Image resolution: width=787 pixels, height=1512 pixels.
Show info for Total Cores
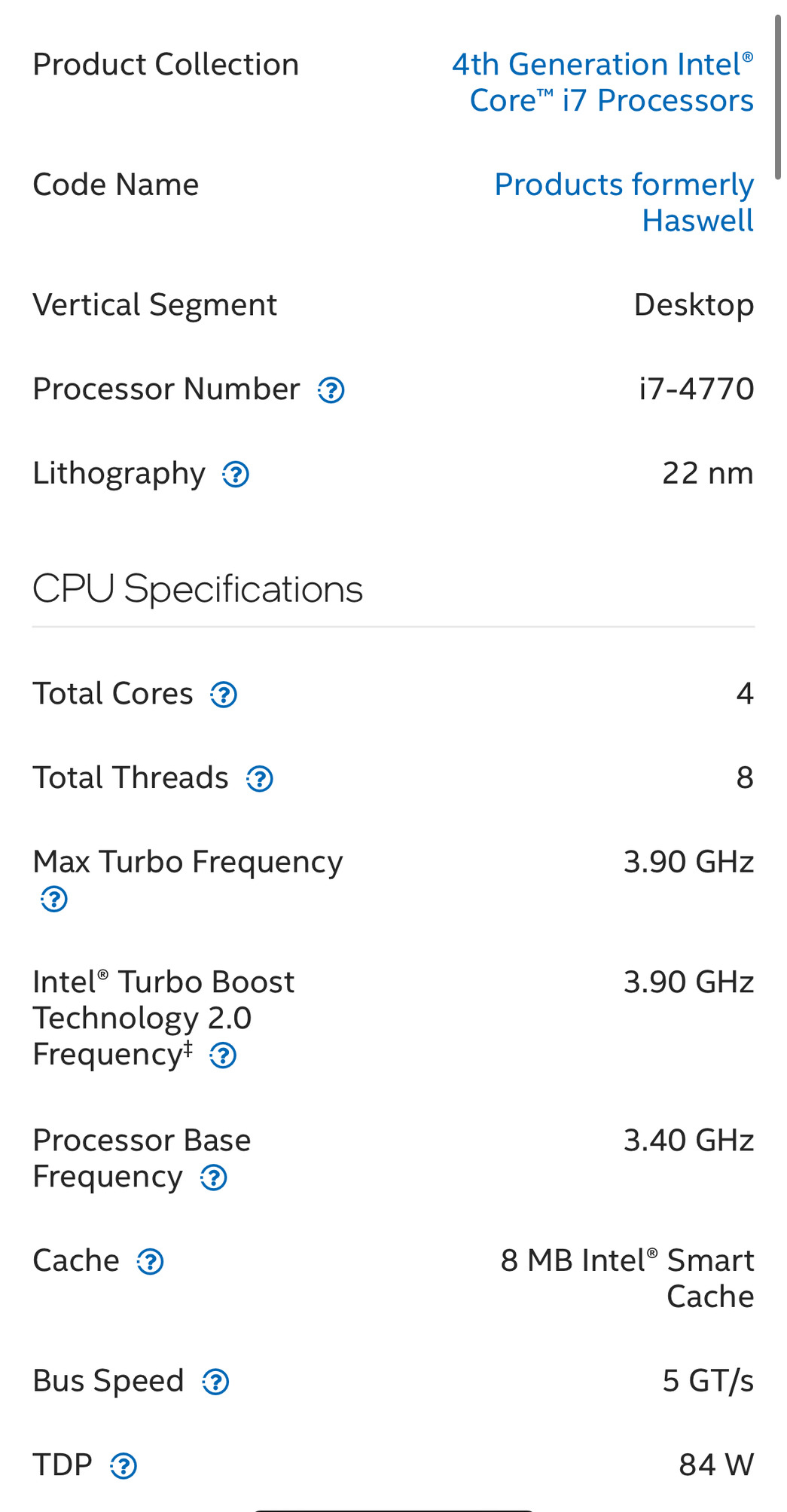click(224, 695)
